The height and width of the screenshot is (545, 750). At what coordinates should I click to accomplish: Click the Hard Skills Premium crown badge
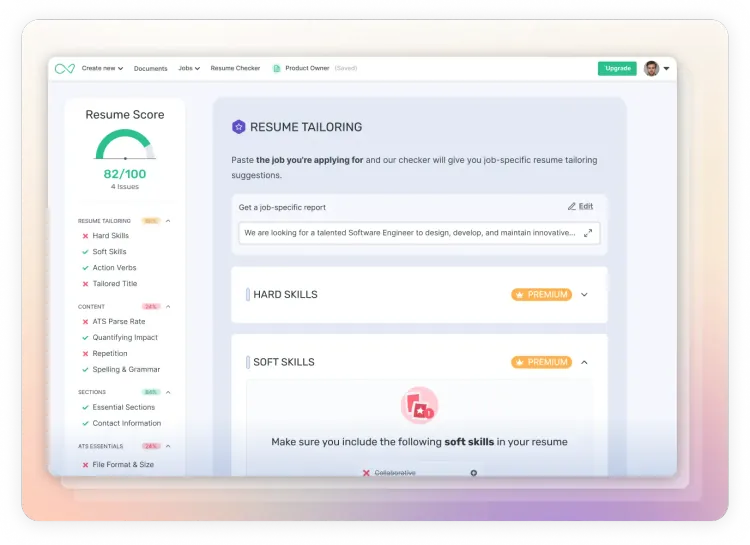click(x=541, y=295)
